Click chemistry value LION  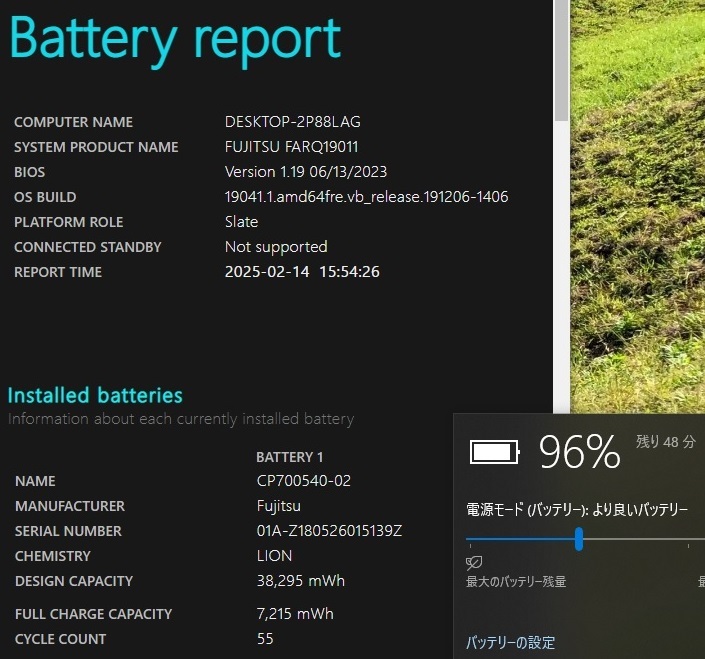274,556
